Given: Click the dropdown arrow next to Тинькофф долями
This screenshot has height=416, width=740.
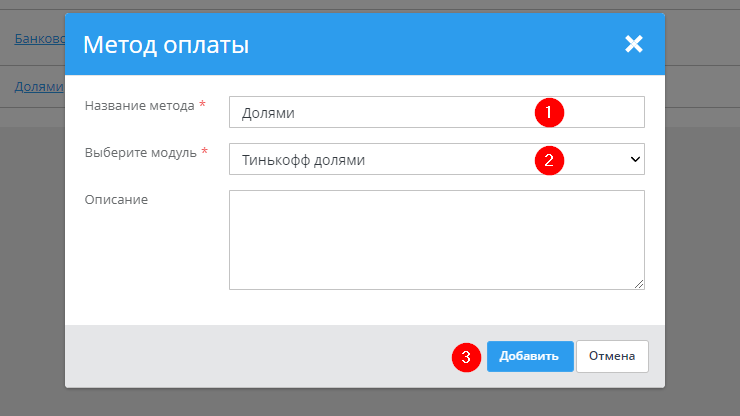Looking at the screenshot, I should (x=634, y=159).
